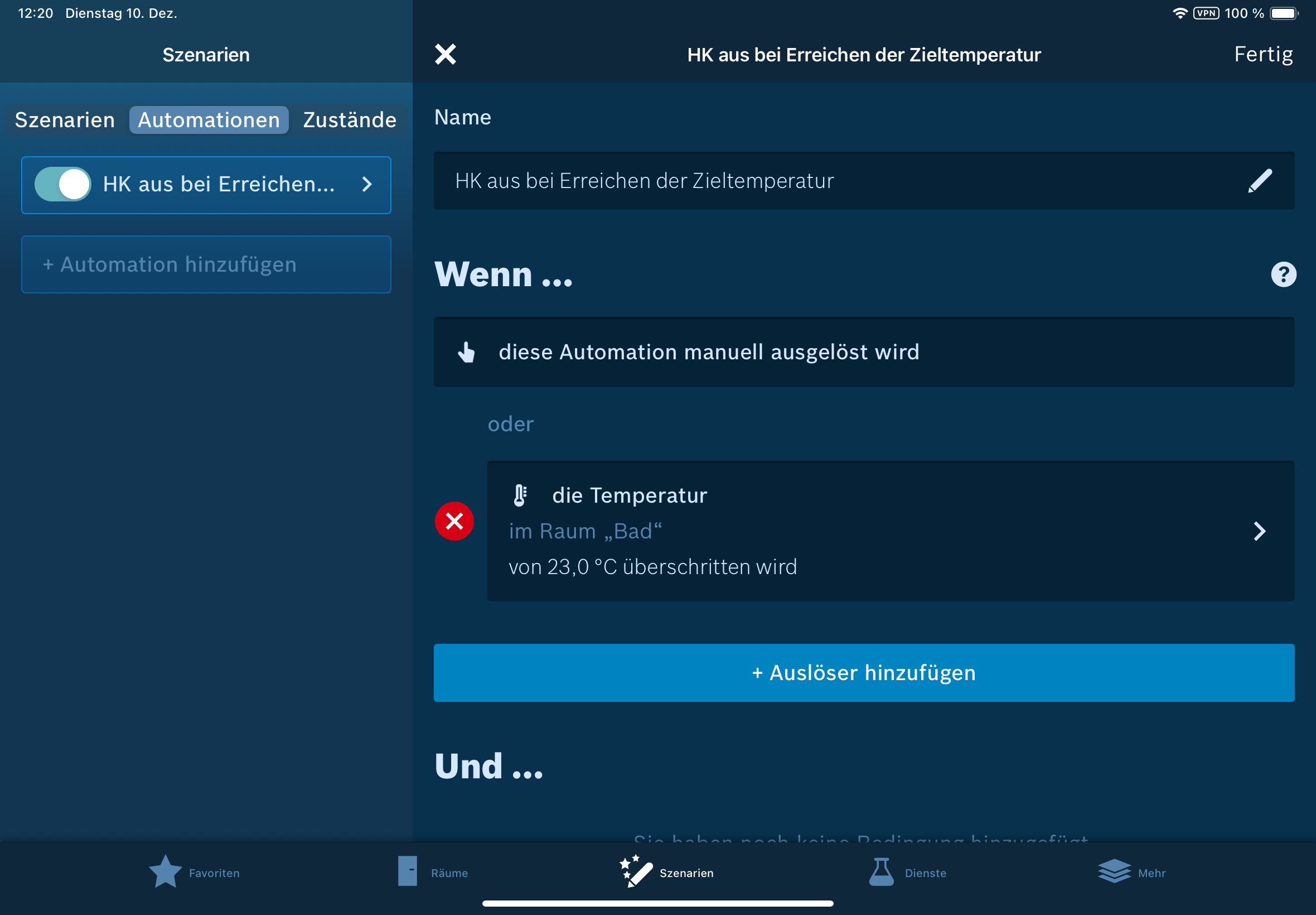Open temperature trigger details chevron

pos(1259,531)
